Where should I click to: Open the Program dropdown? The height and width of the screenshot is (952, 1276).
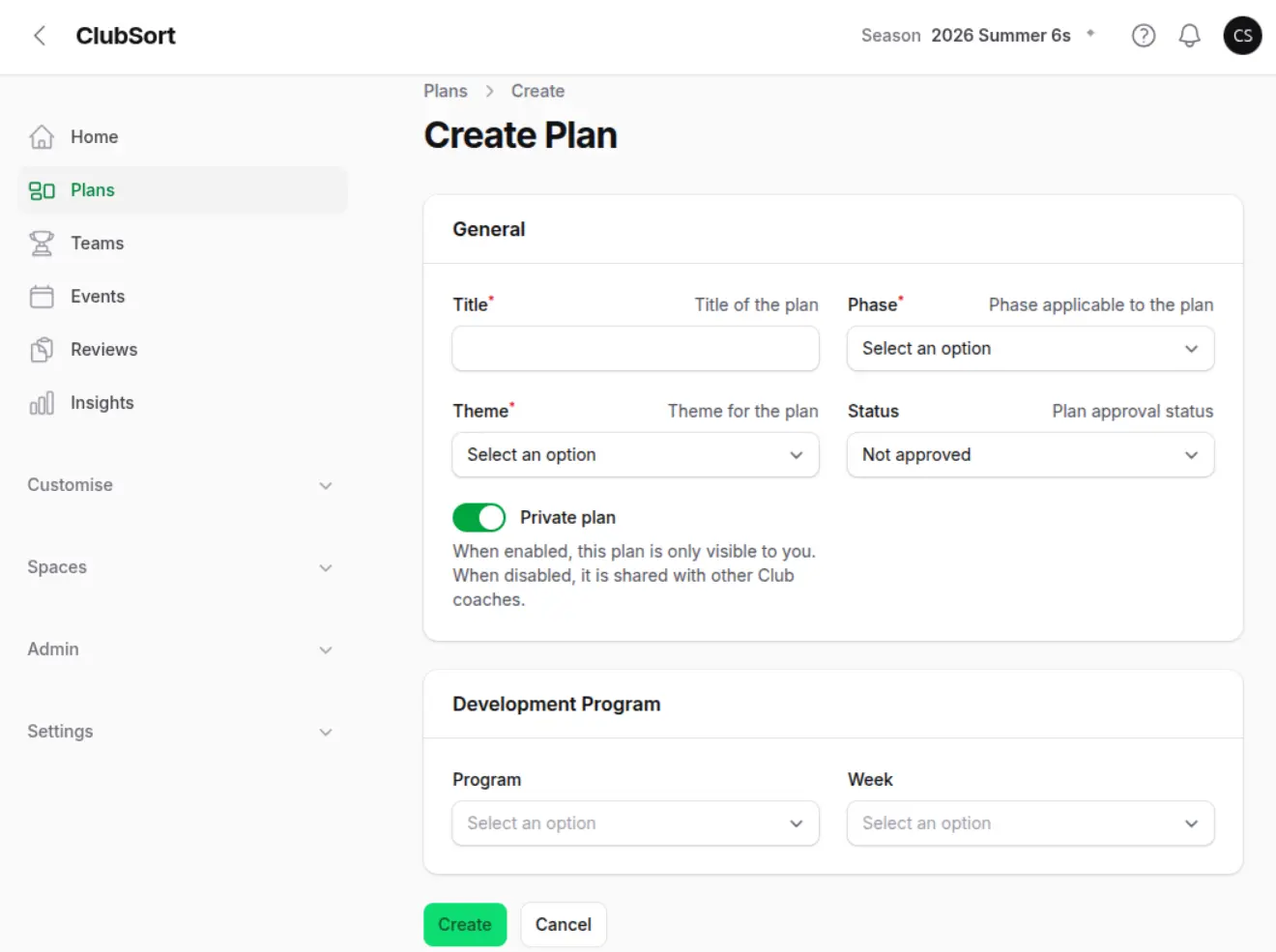(x=635, y=823)
